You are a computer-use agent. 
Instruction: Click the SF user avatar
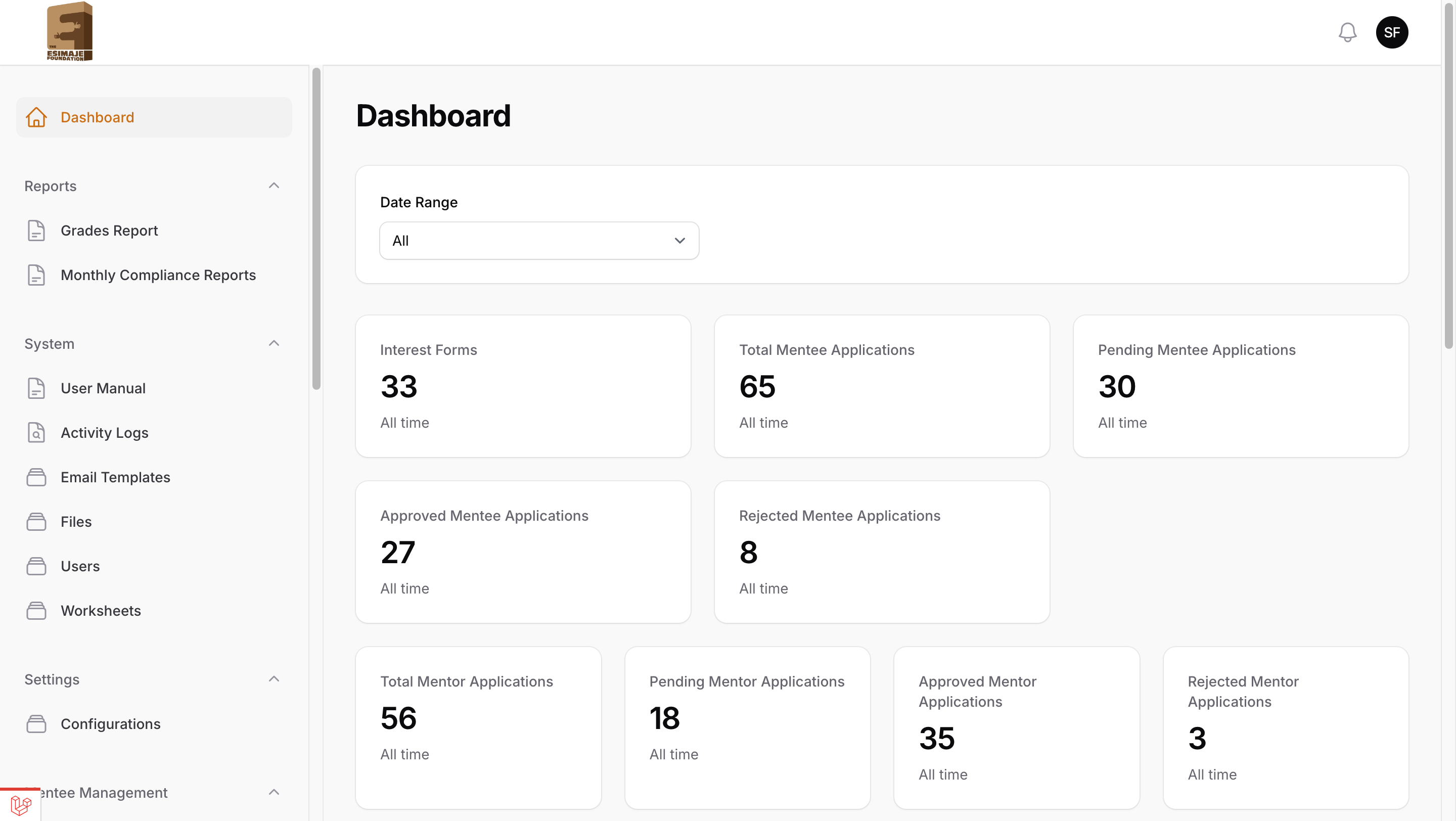1392,32
